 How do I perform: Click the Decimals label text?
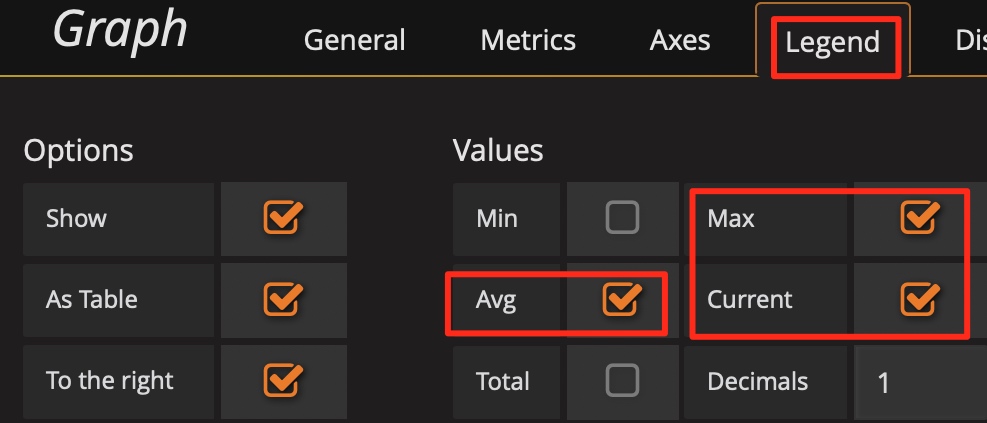[757, 381]
